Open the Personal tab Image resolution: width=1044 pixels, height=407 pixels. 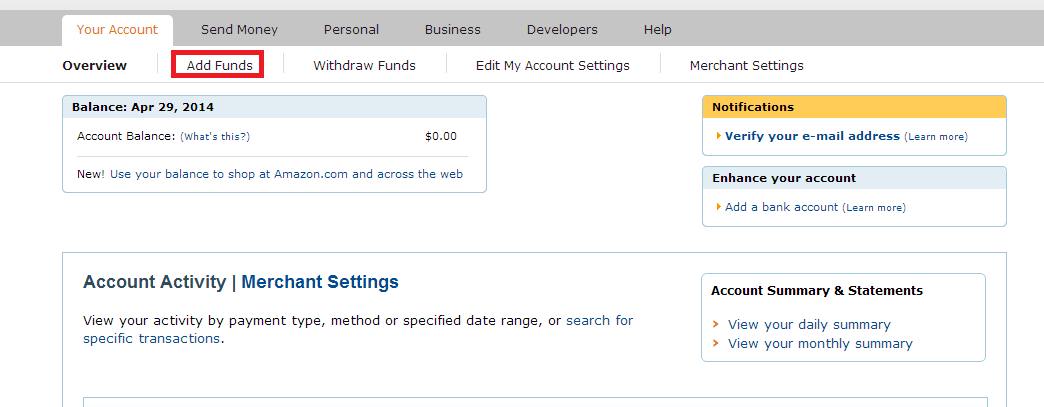click(x=352, y=30)
